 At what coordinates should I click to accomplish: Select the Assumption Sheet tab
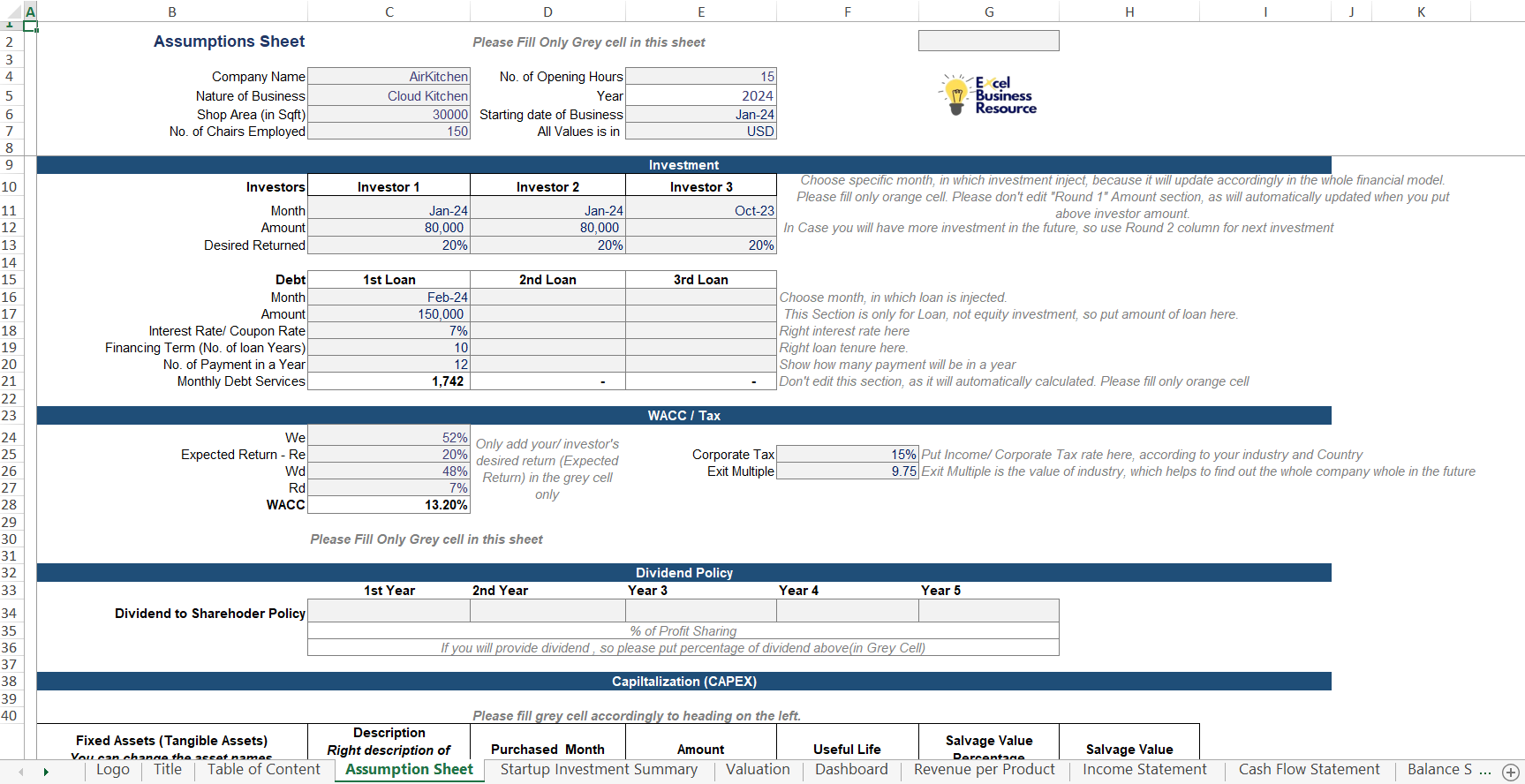[x=409, y=770]
